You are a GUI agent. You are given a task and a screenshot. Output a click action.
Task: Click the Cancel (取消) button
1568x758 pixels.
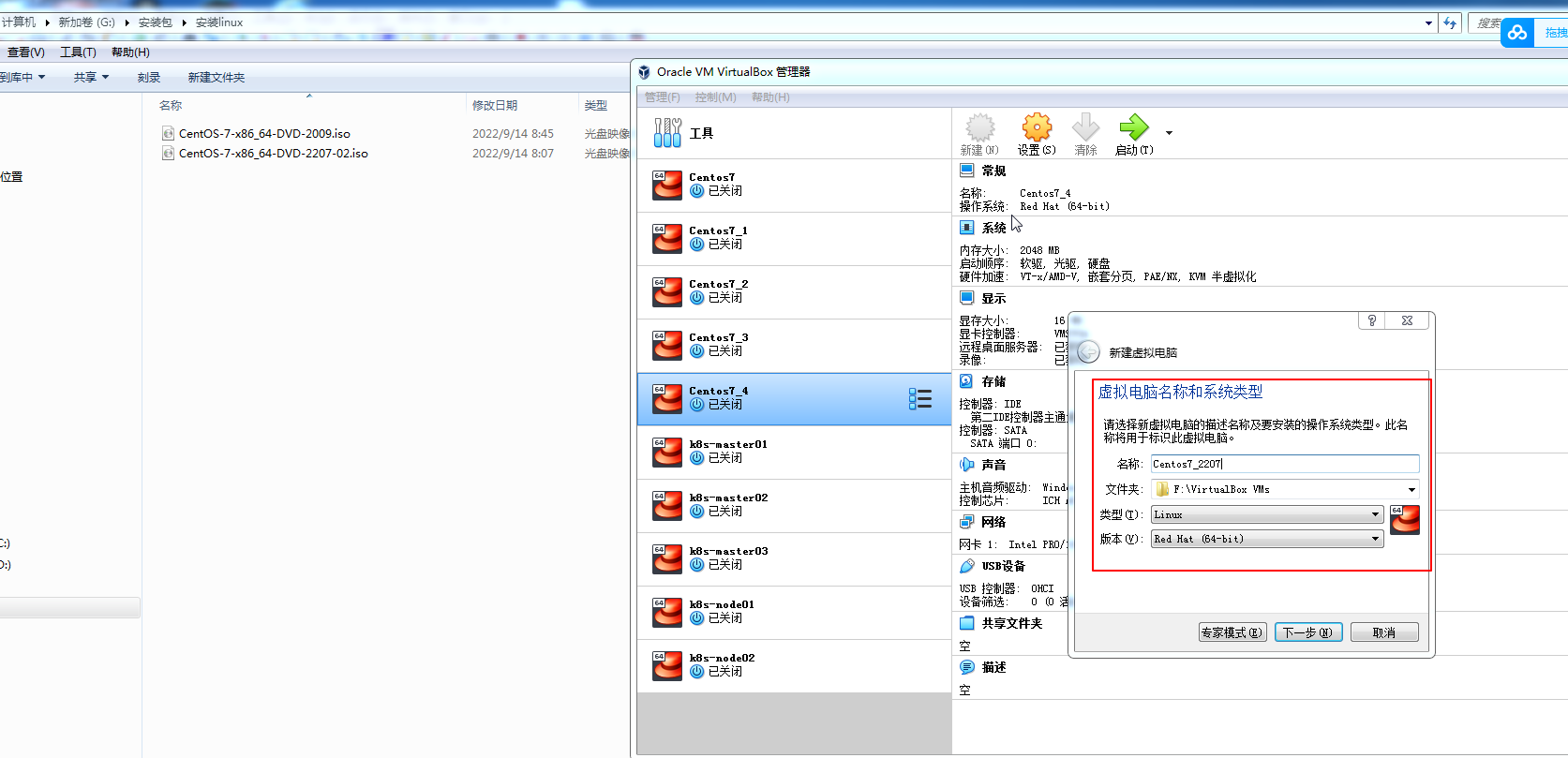[1383, 632]
